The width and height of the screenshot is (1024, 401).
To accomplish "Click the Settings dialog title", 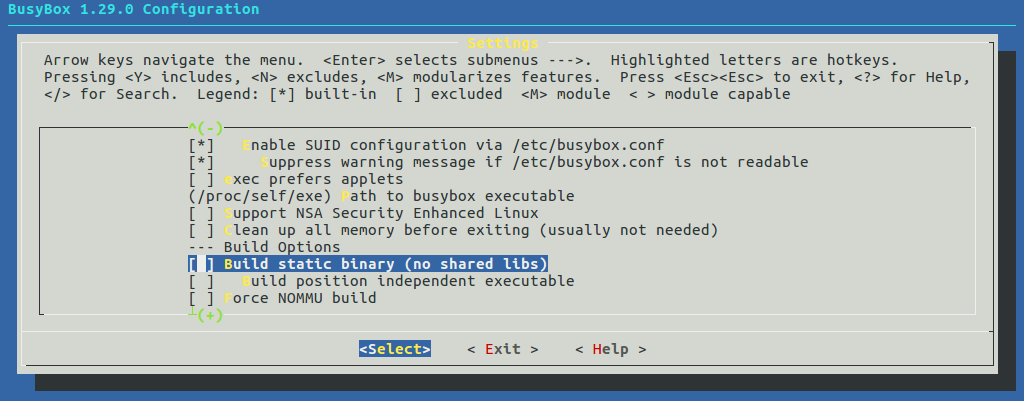I will [503, 43].
